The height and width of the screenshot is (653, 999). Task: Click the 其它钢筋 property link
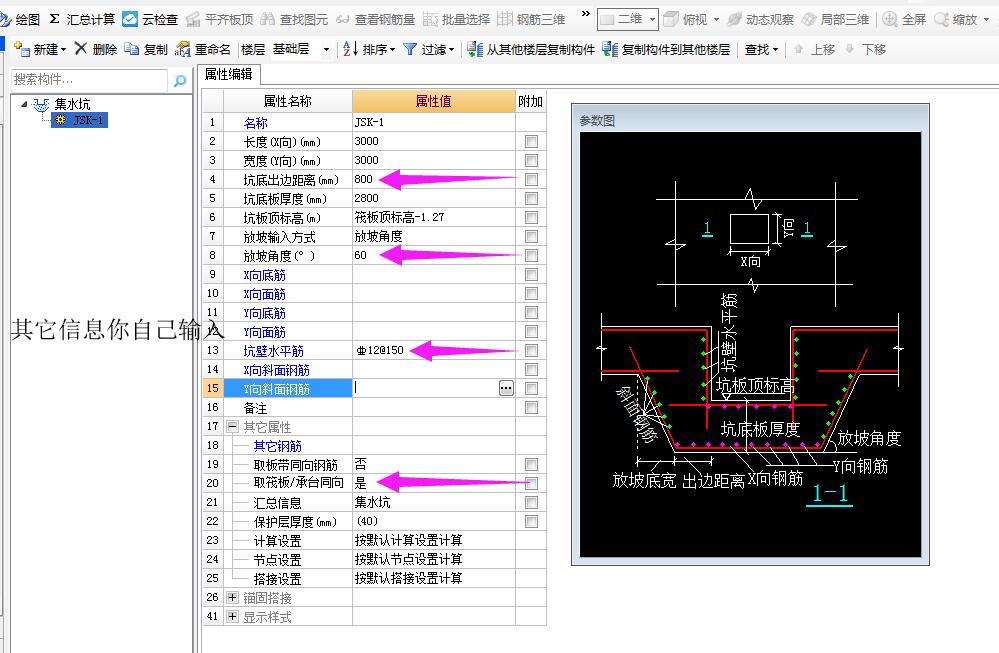pyautogui.click(x=277, y=446)
